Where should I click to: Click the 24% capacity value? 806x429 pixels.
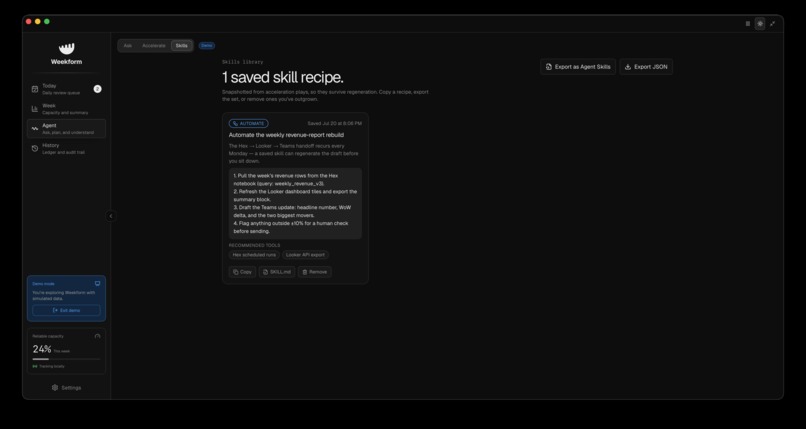coord(42,349)
